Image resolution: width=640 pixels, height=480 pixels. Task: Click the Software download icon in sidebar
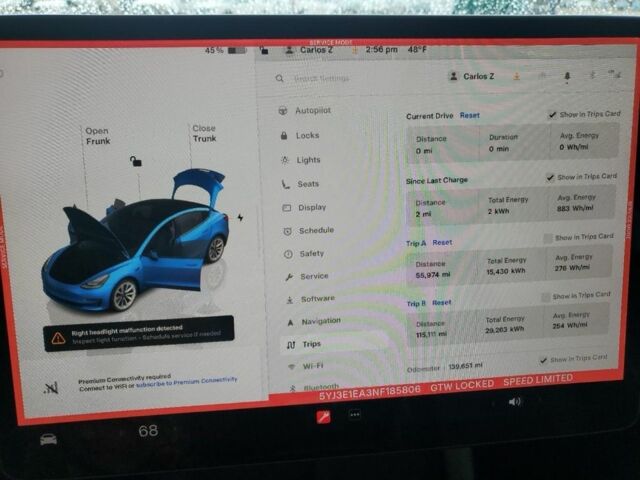point(289,300)
